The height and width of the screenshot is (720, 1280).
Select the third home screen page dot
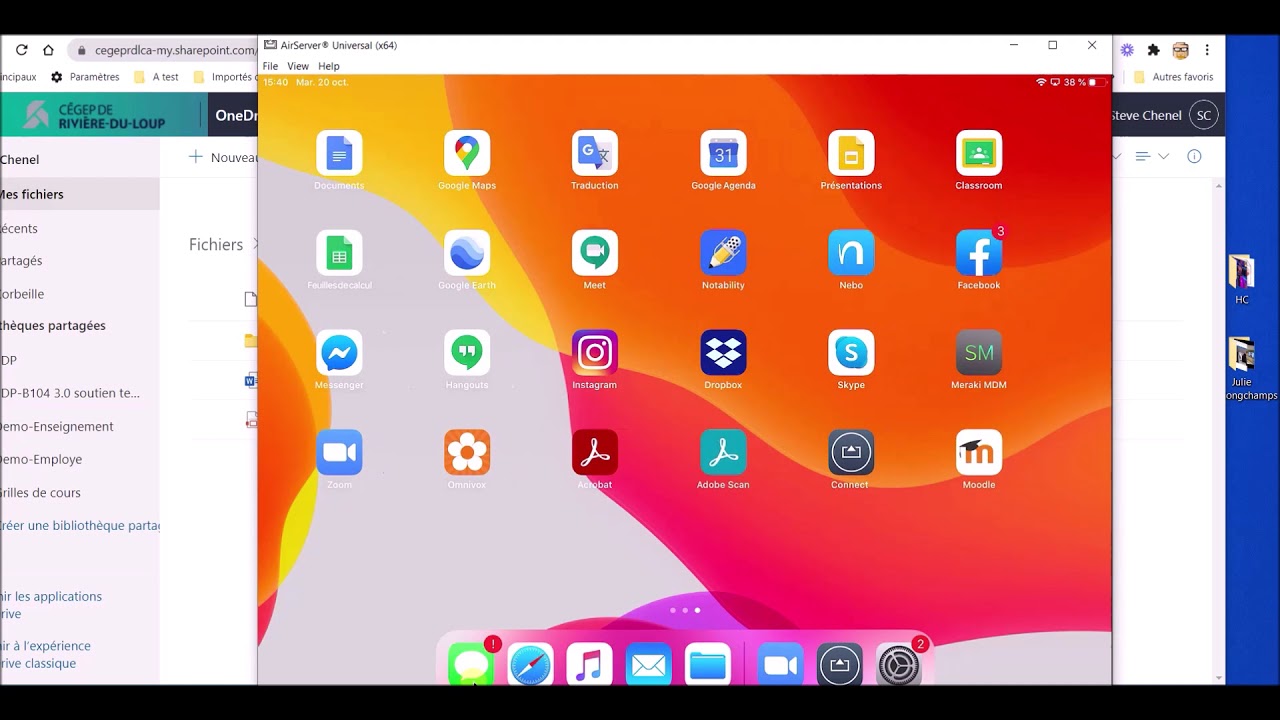click(x=697, y=610)
